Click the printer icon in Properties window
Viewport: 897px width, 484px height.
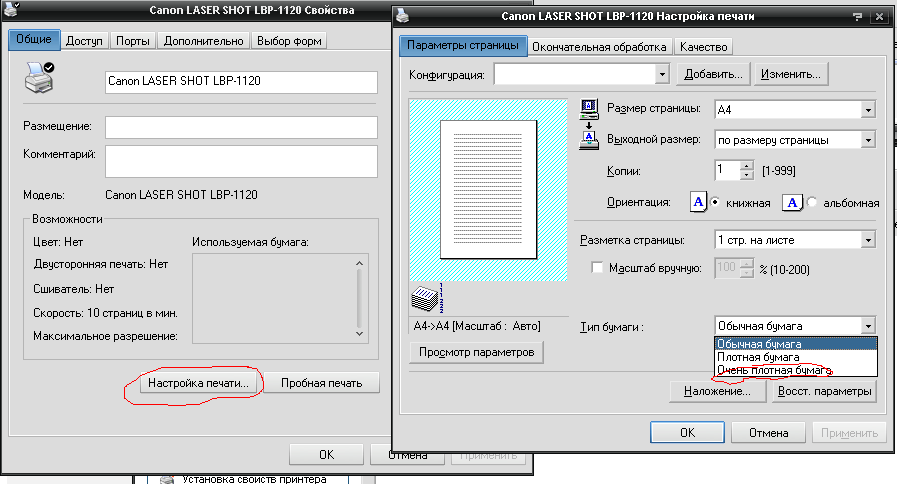coord(39,77)
